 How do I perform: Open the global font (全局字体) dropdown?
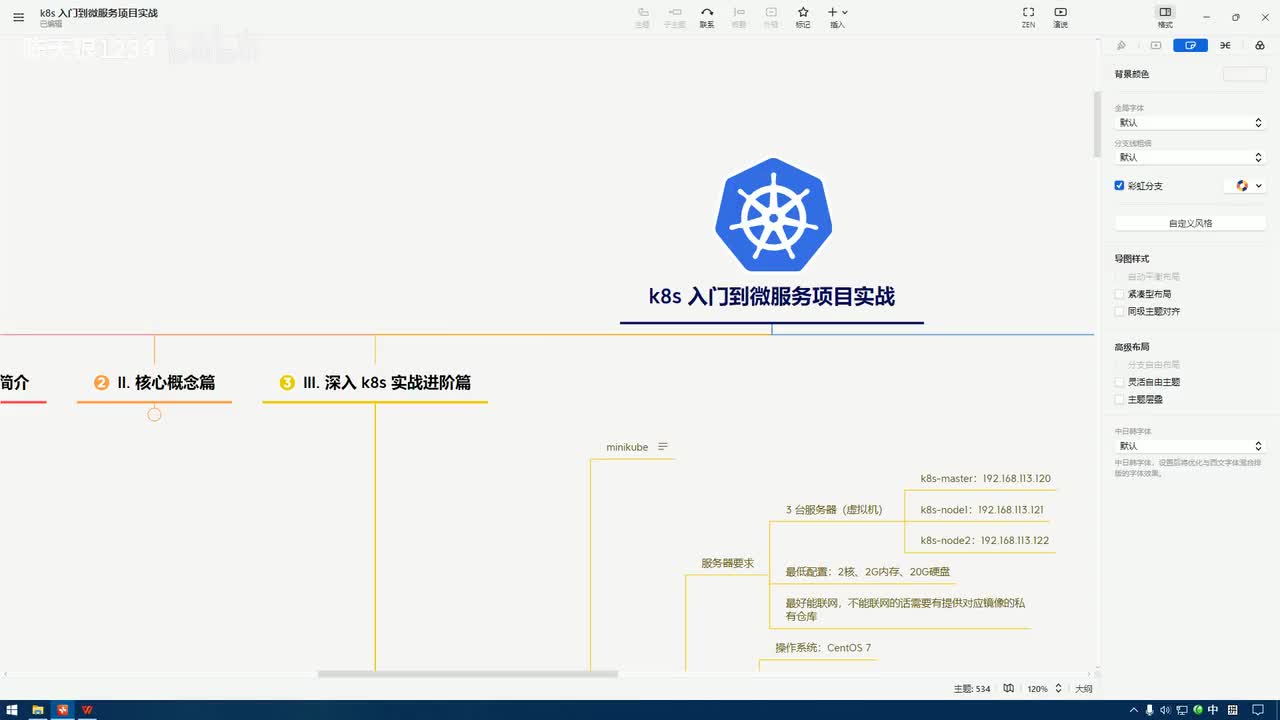click(x=1190, y=122)
